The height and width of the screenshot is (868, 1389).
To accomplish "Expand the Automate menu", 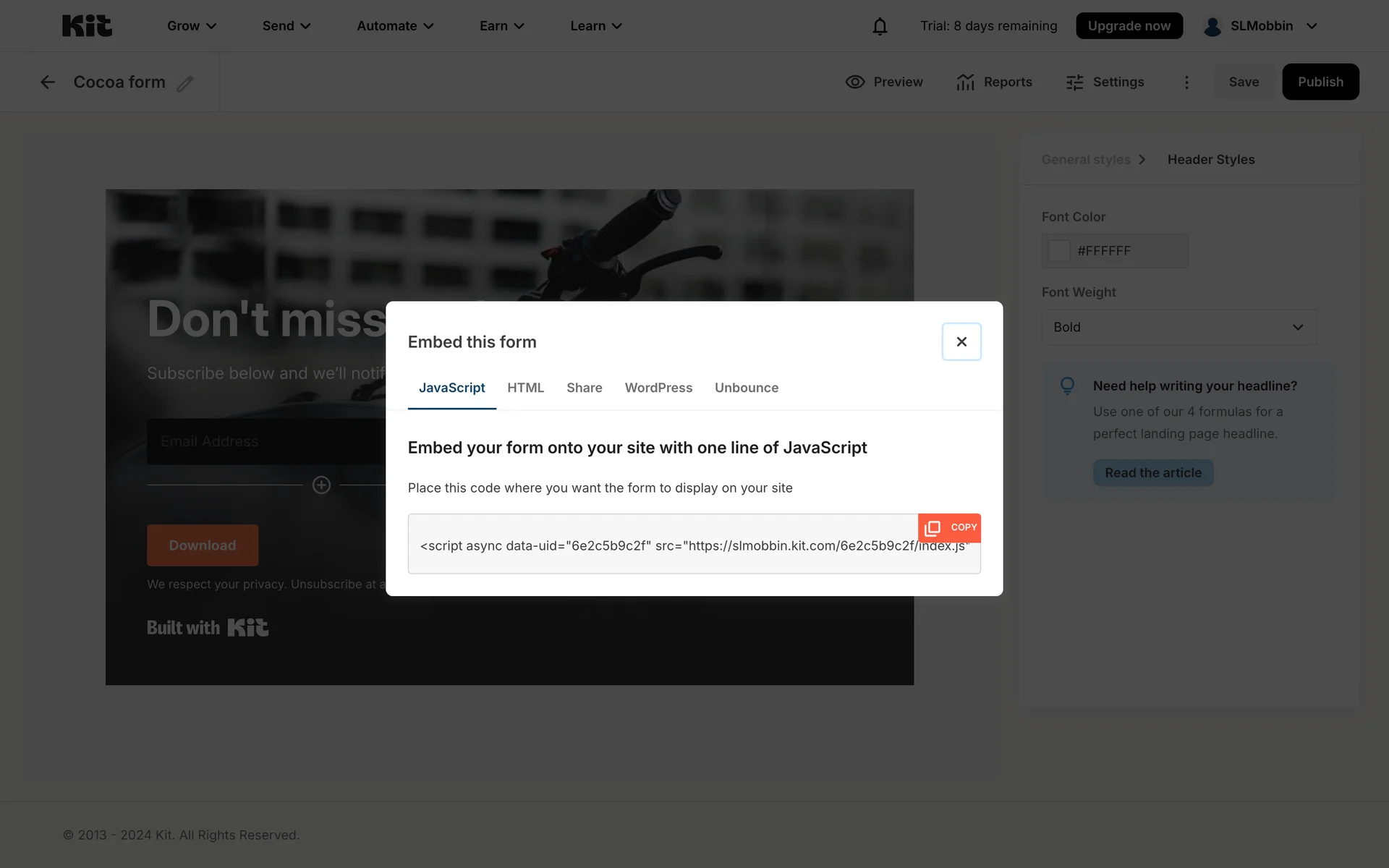I will [x=395, y=26].
